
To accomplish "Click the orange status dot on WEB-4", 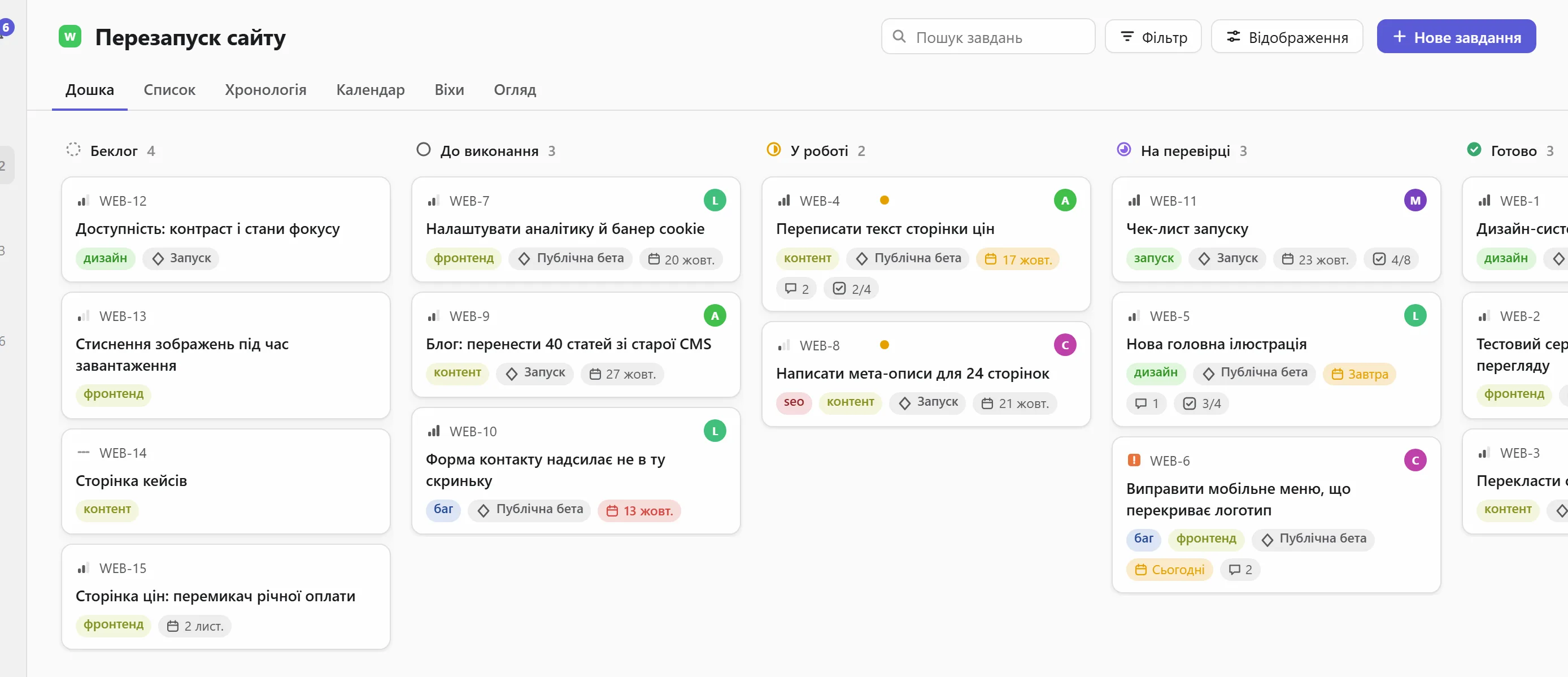I will [885, 200].
